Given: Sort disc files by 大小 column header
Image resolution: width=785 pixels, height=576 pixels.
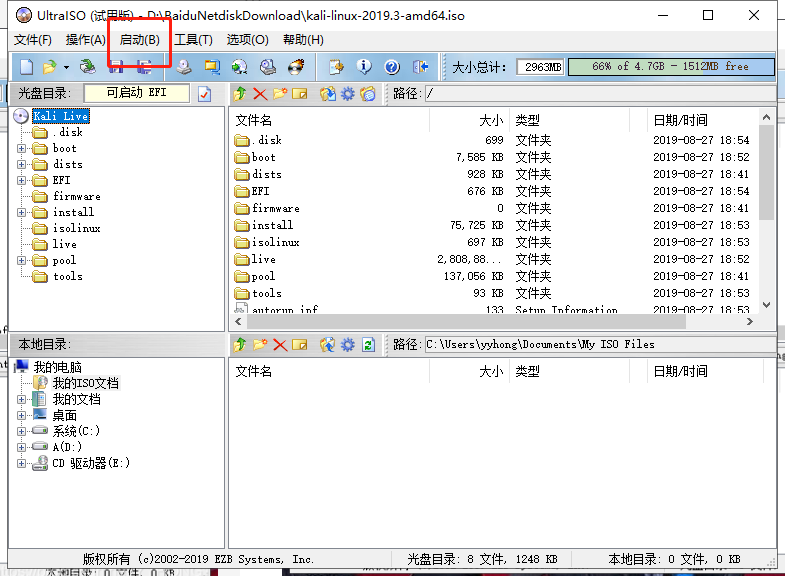Looking at the screenshot, I should pos(470,120).
